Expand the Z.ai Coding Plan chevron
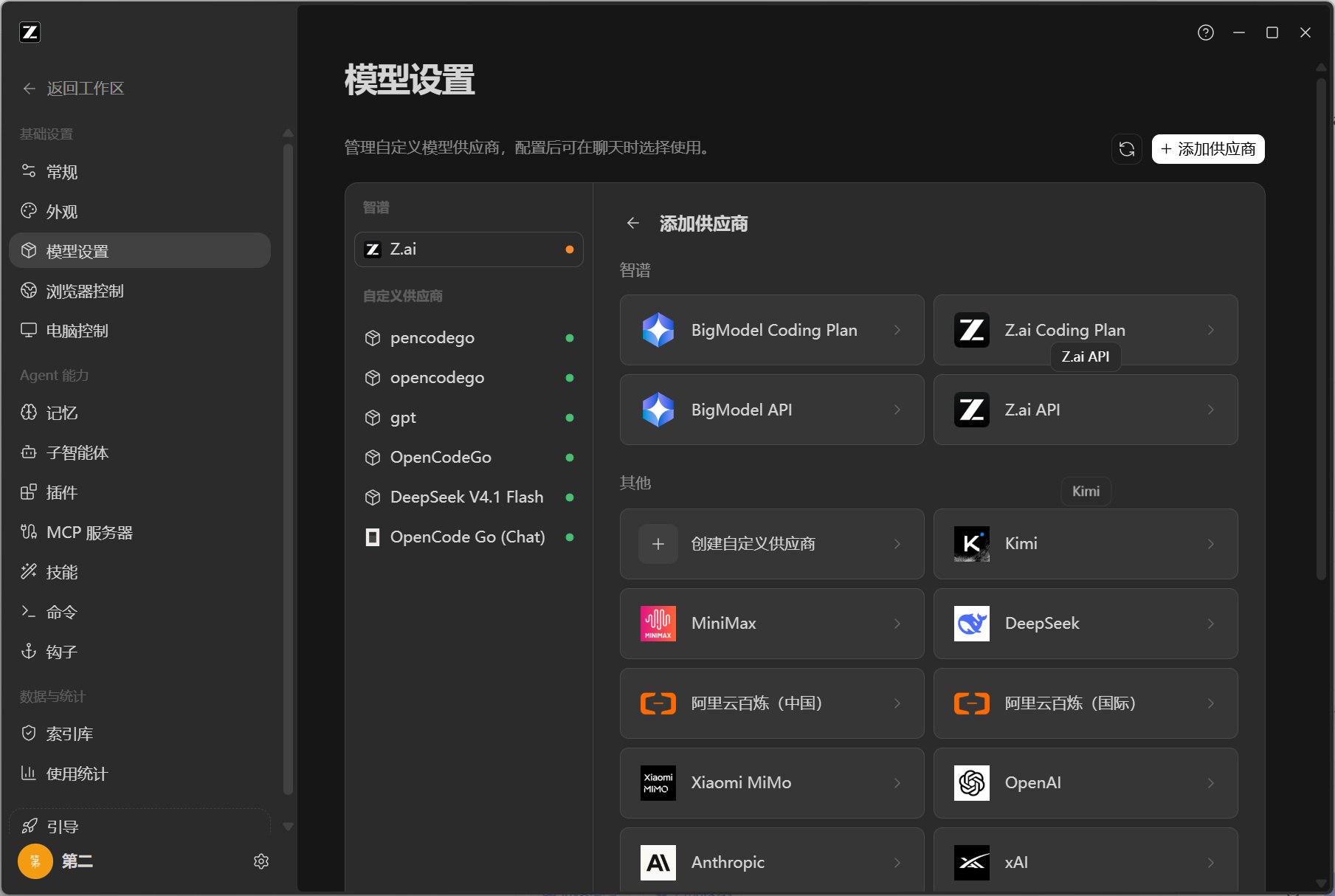1335x896 pixels. tap(1211, 330)
